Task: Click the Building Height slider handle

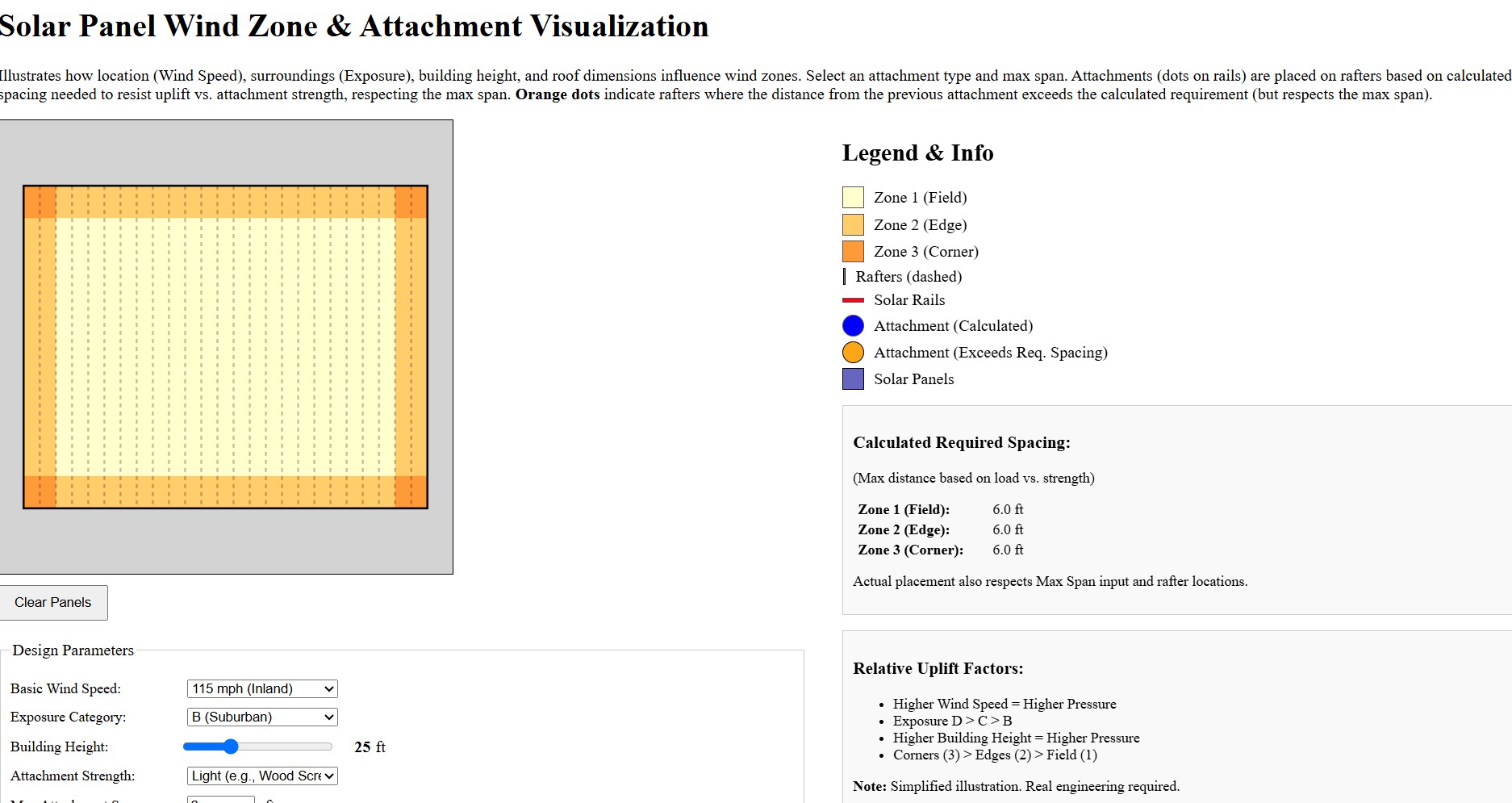Action: 231,747
